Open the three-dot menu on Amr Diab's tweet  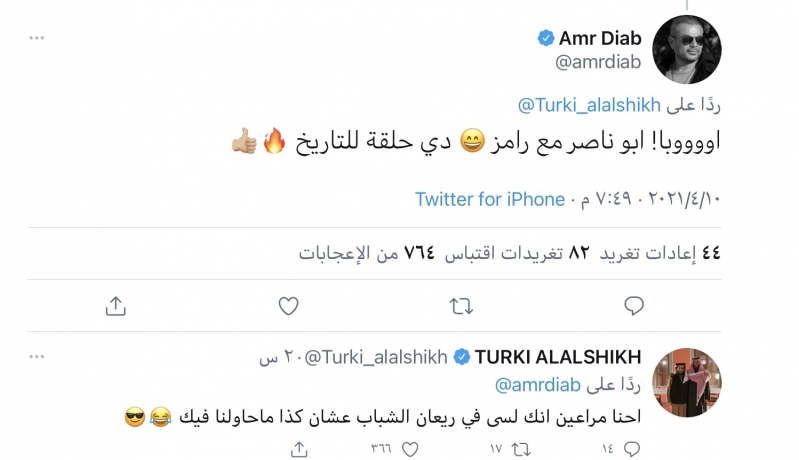coord(37,37)
